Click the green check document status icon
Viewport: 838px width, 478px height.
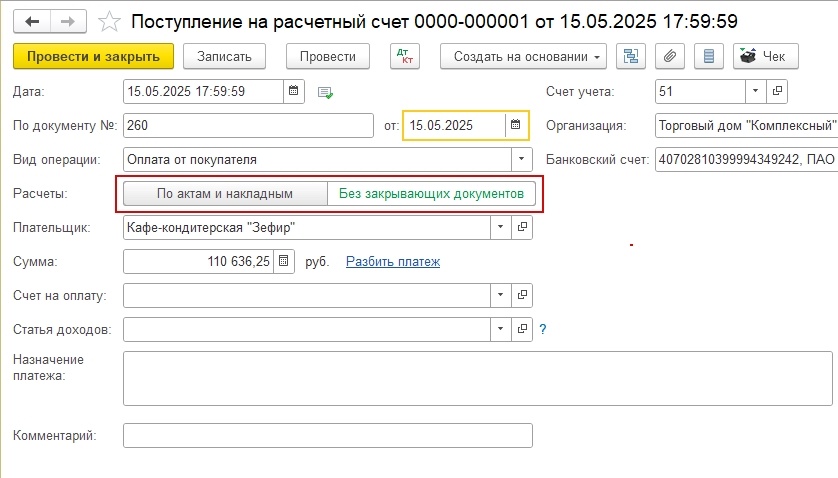[325, 92]
